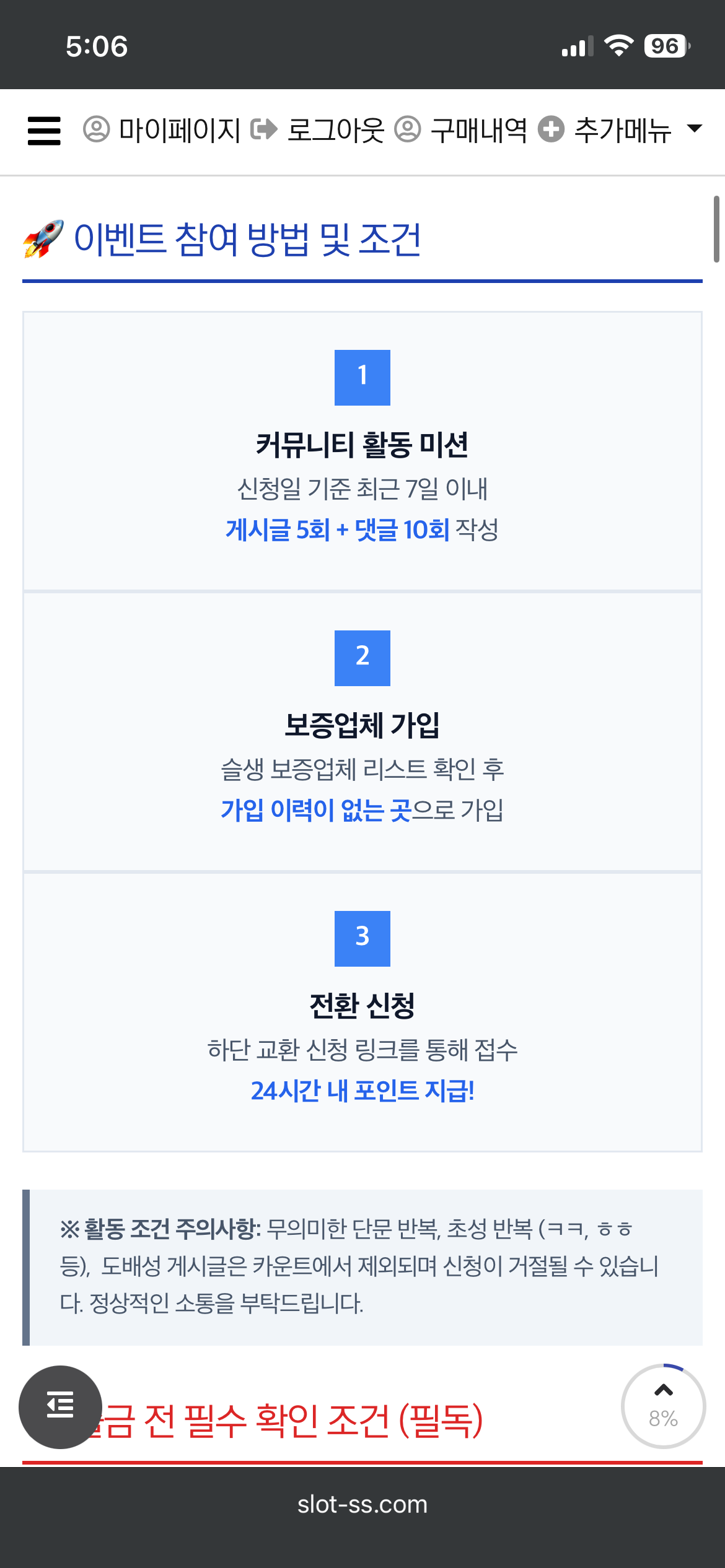This screenshot has width=725, height=1568.
Task: Click 로그아웃 link
Action: [x=336, y=130]
